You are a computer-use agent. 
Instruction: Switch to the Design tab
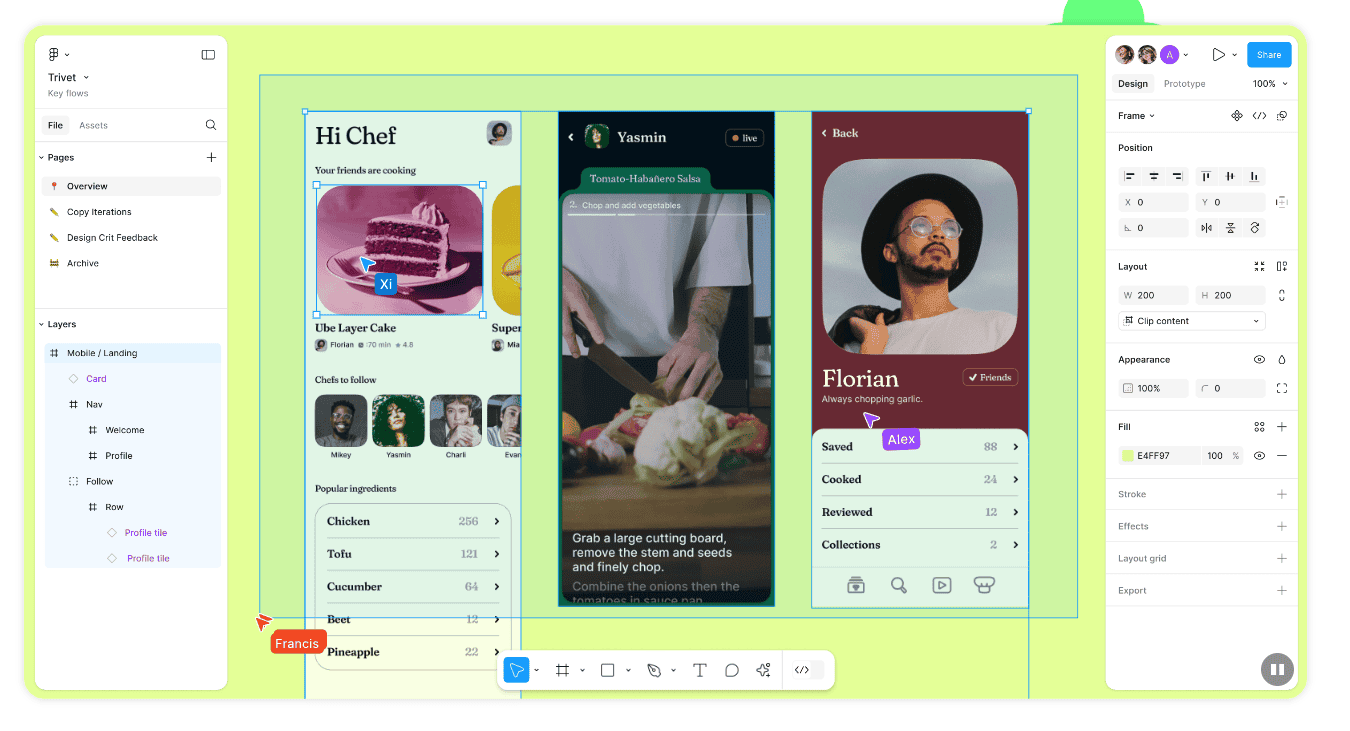point(1133,84)
